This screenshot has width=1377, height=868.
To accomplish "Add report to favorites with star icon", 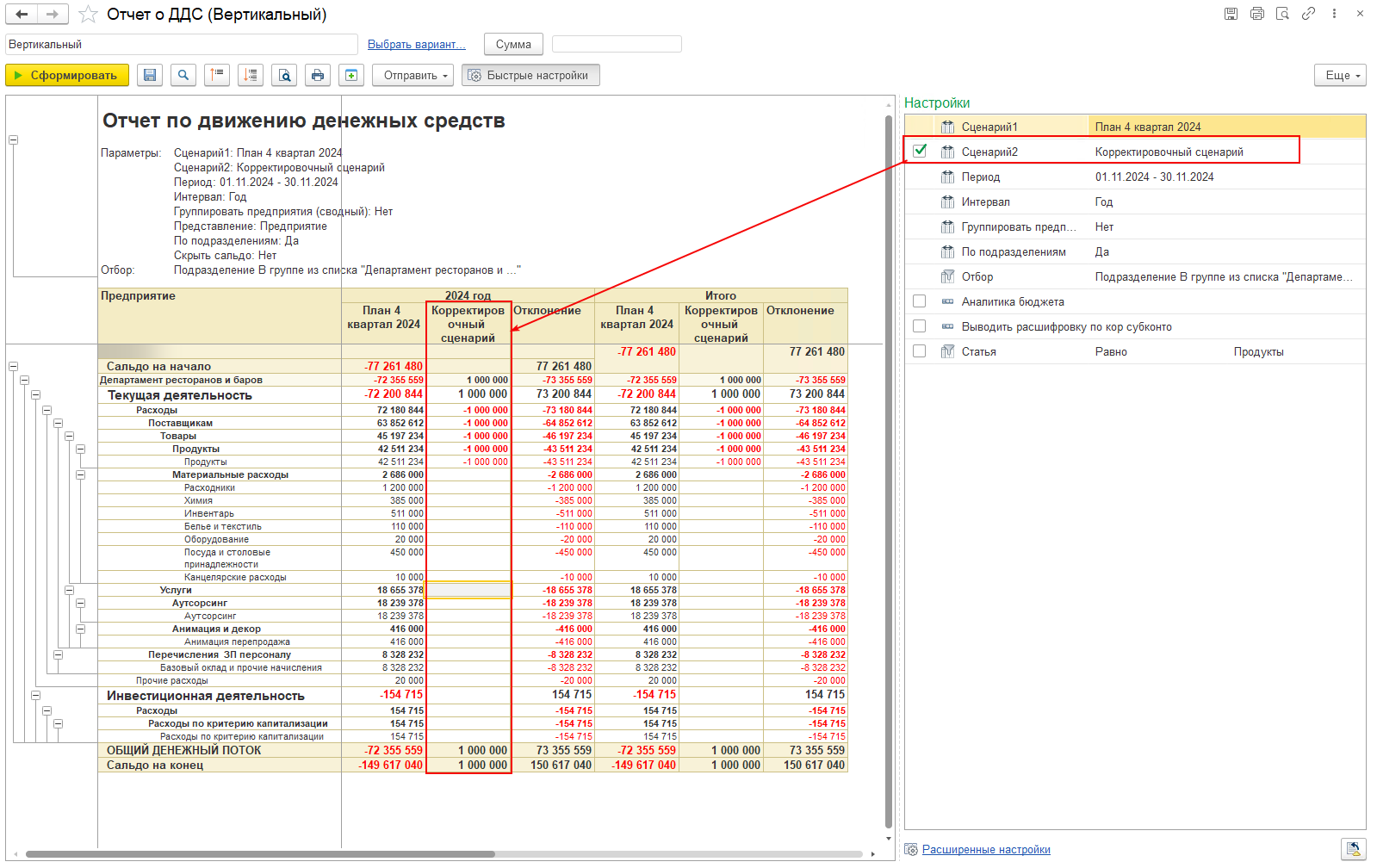I will point(88,15).
